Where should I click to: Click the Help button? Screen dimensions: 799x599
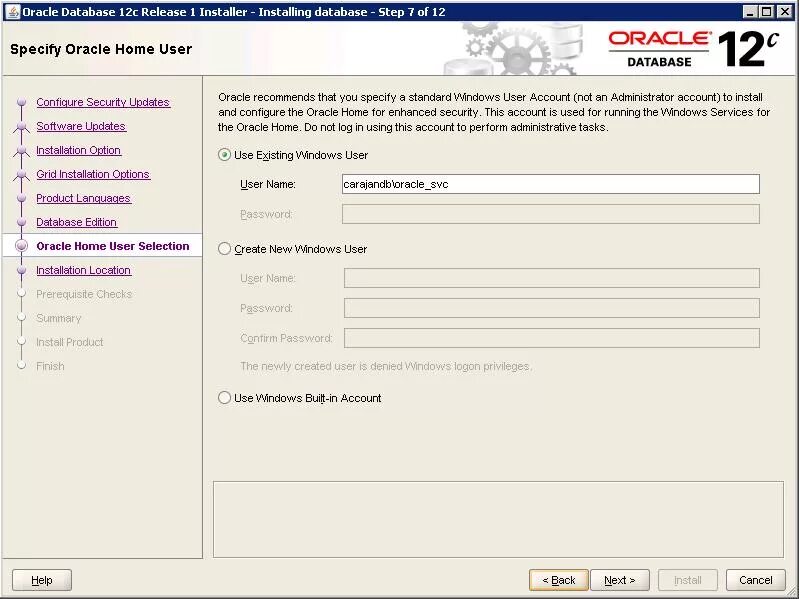42,580
